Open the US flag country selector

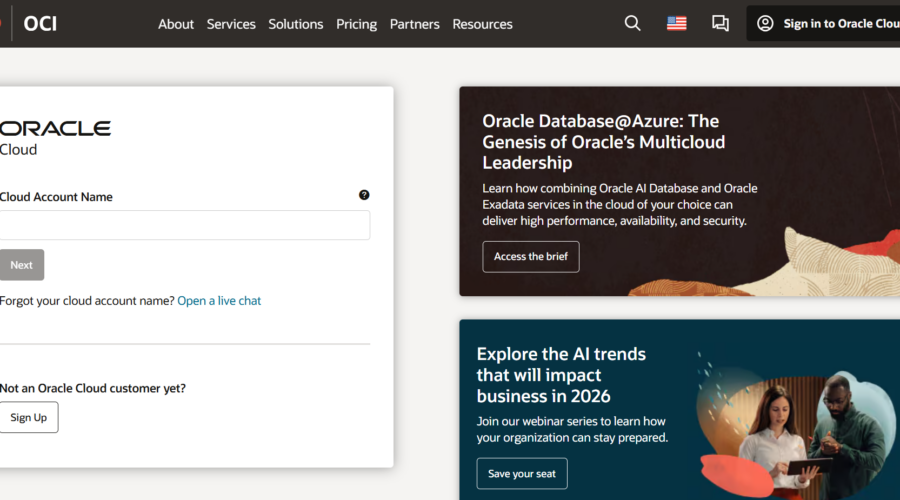676,24
